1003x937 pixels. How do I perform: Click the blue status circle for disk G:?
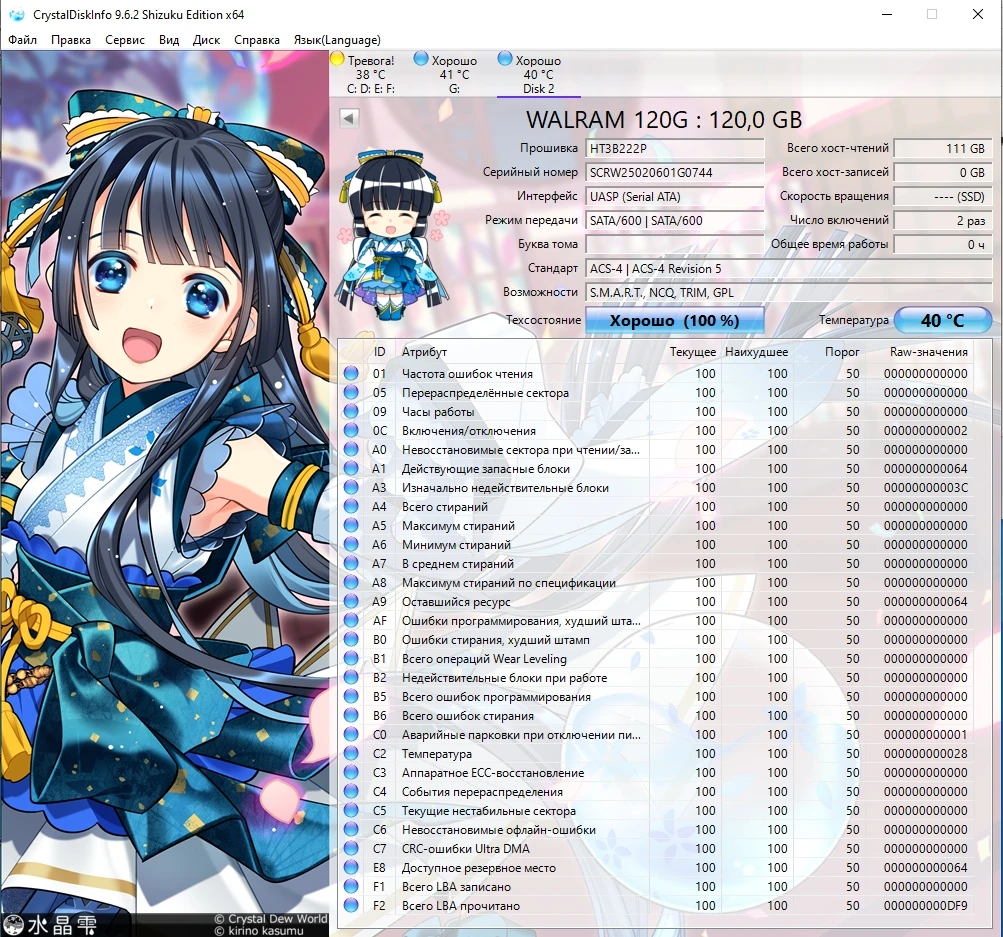click(421, 59)
